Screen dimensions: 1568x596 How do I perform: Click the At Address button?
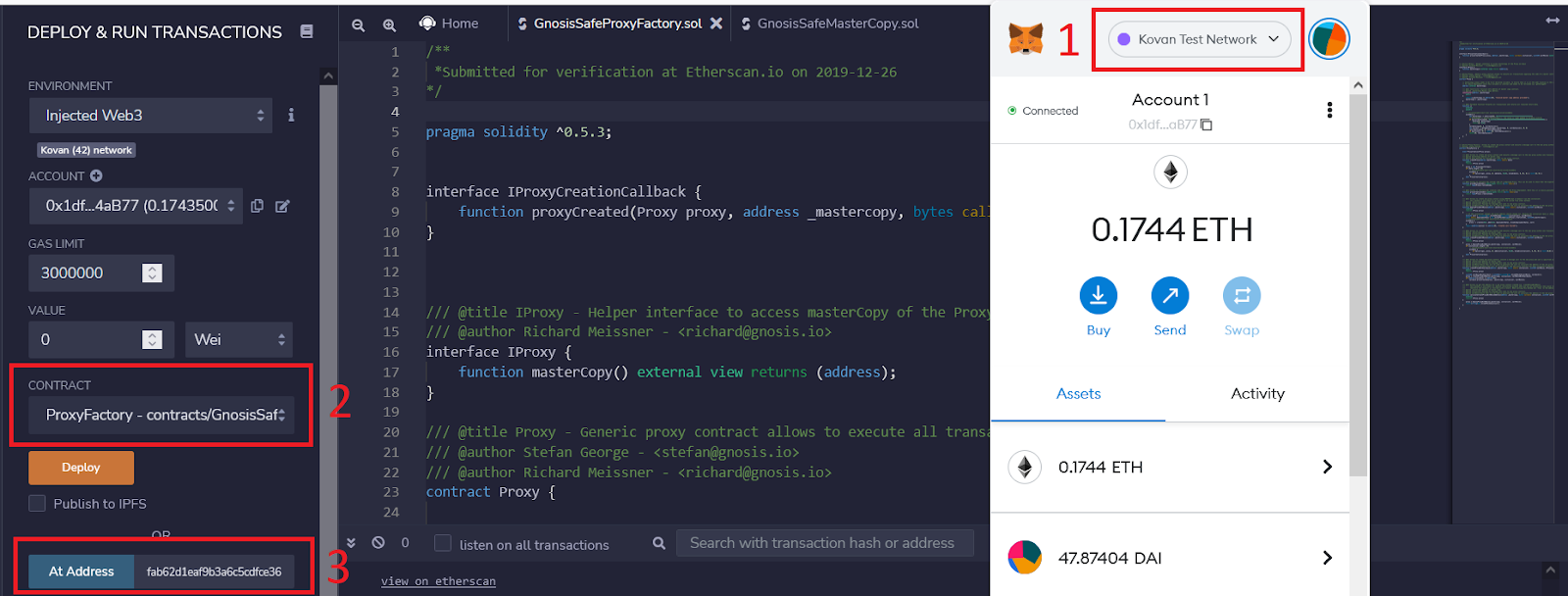click(81, 571)
